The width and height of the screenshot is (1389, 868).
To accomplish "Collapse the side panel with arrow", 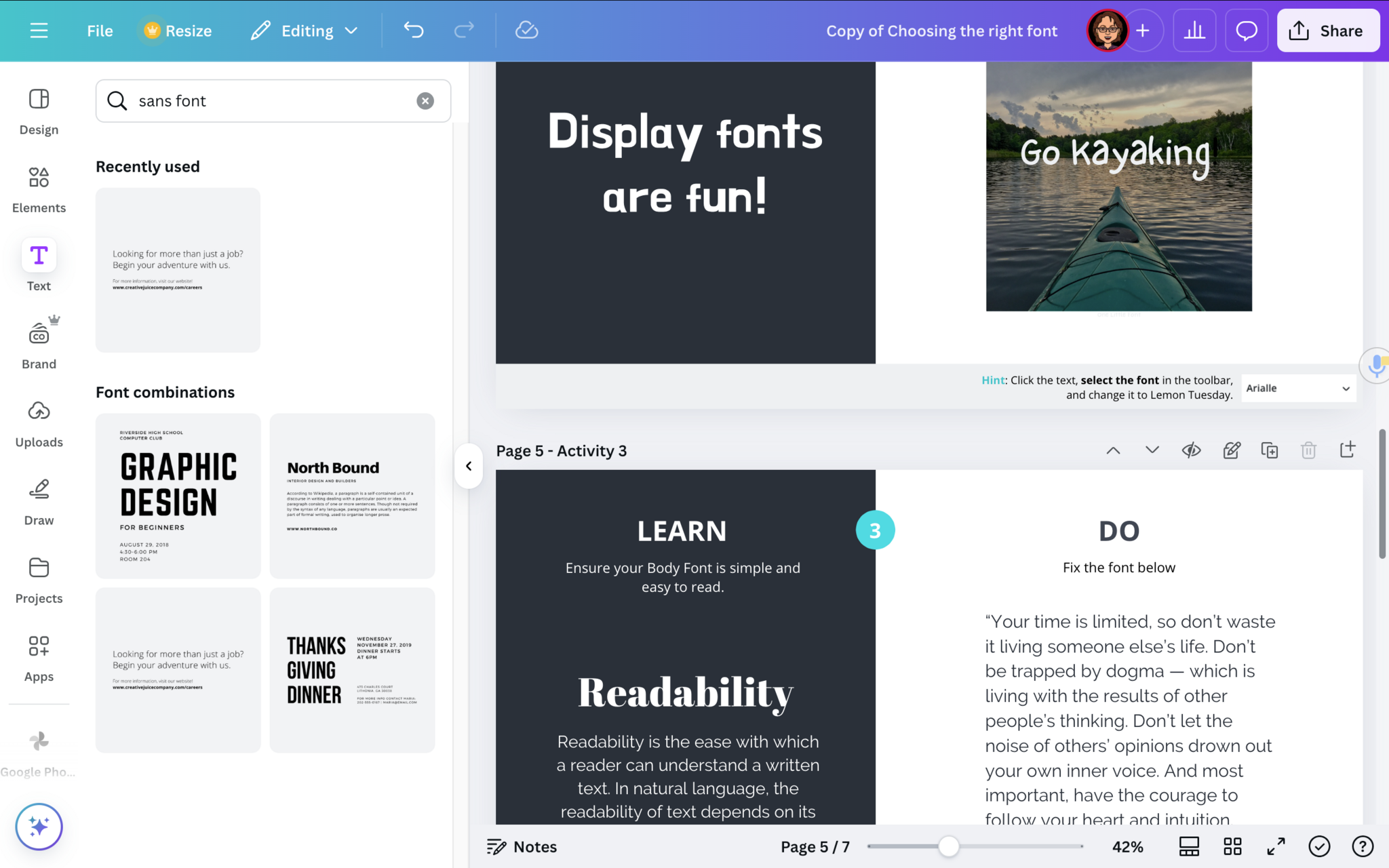I will [469, 466].
